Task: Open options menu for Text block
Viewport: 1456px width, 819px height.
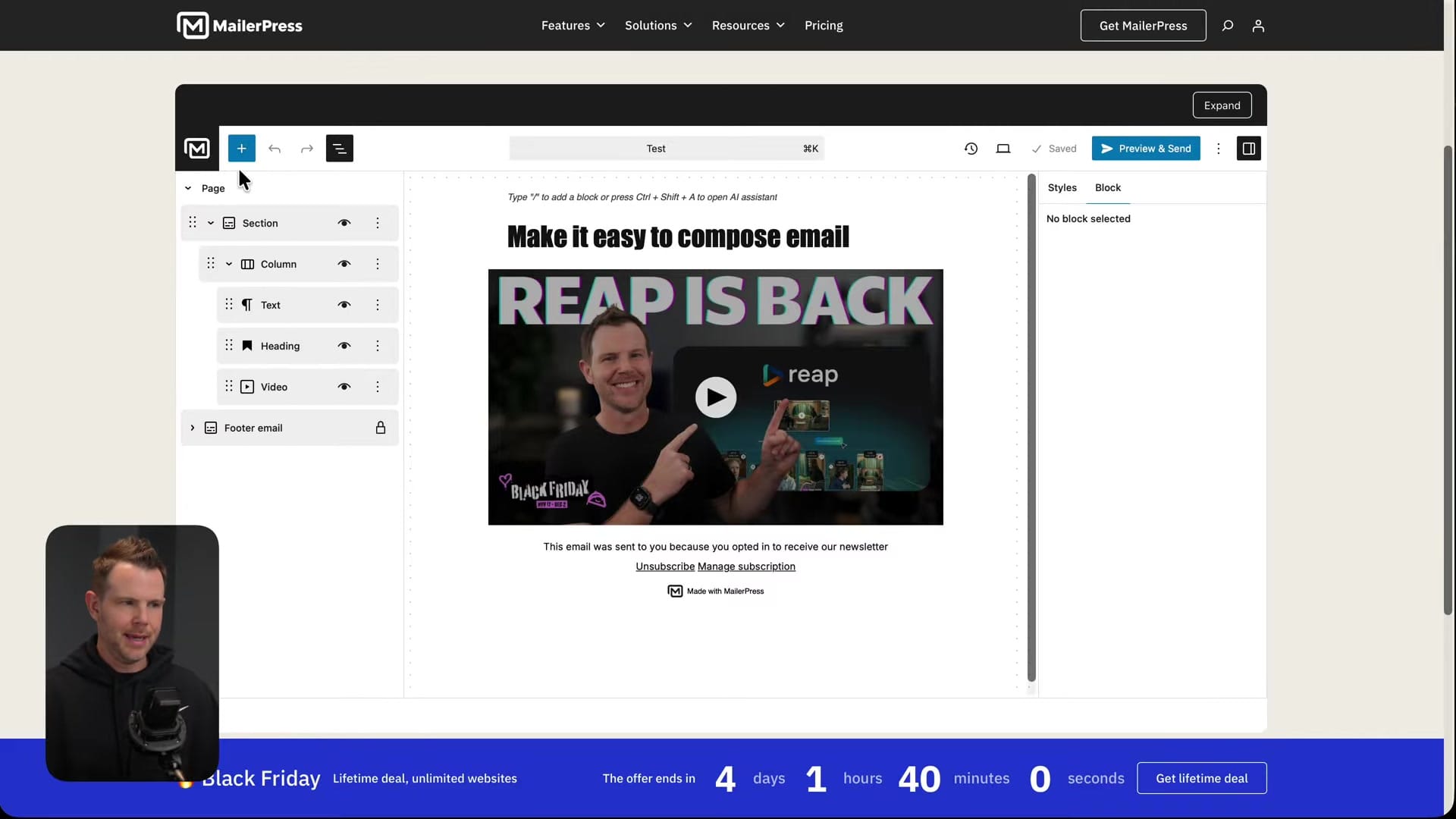Action: [x=378, y=305]
